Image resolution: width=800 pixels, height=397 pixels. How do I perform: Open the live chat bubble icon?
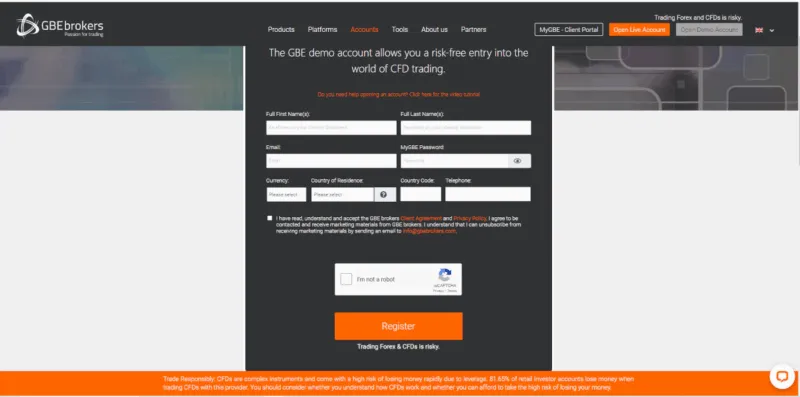pos(782,377)
